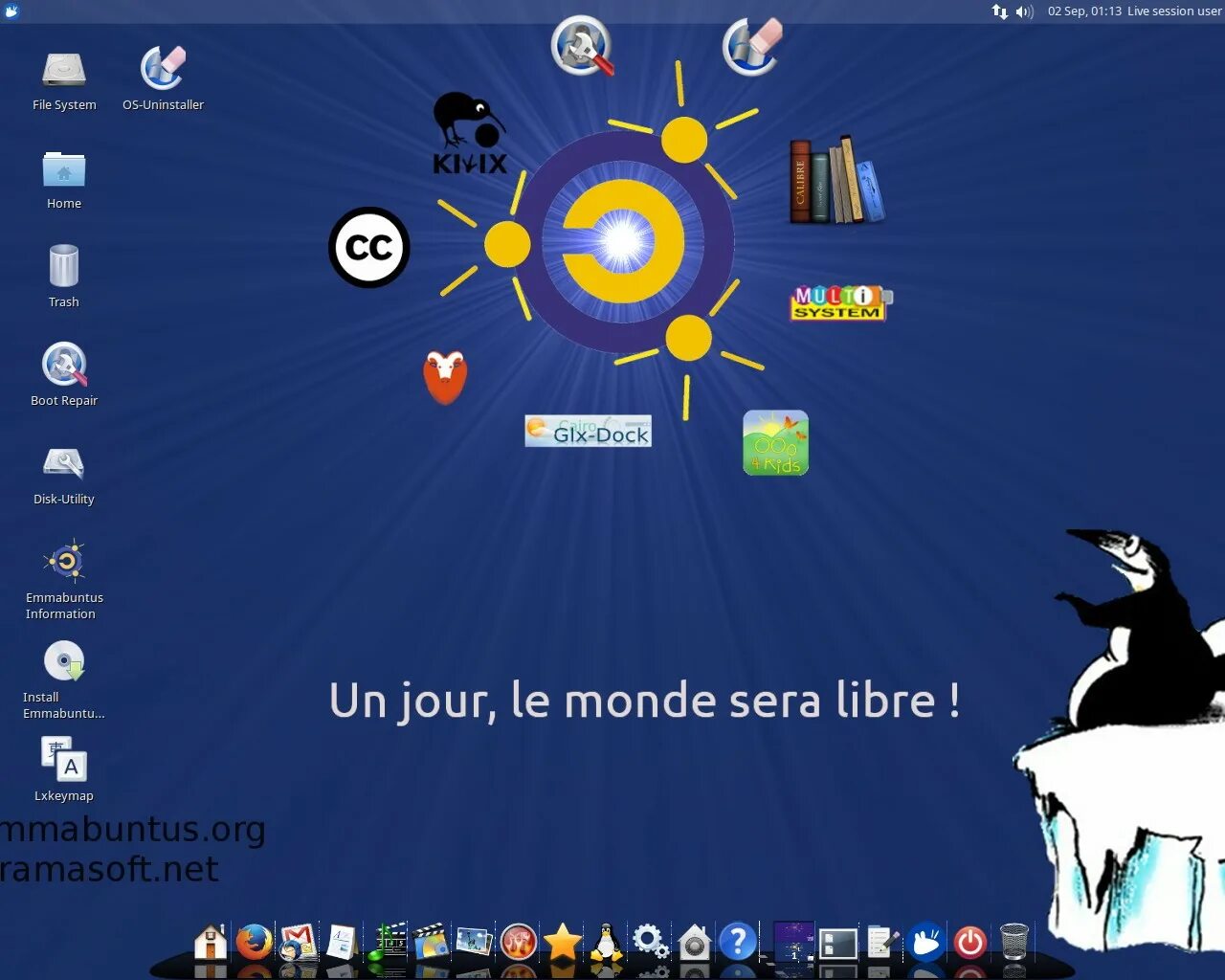Click the yellow star icon in dock
The image size is (1225, 980).
tap(563, 943)
